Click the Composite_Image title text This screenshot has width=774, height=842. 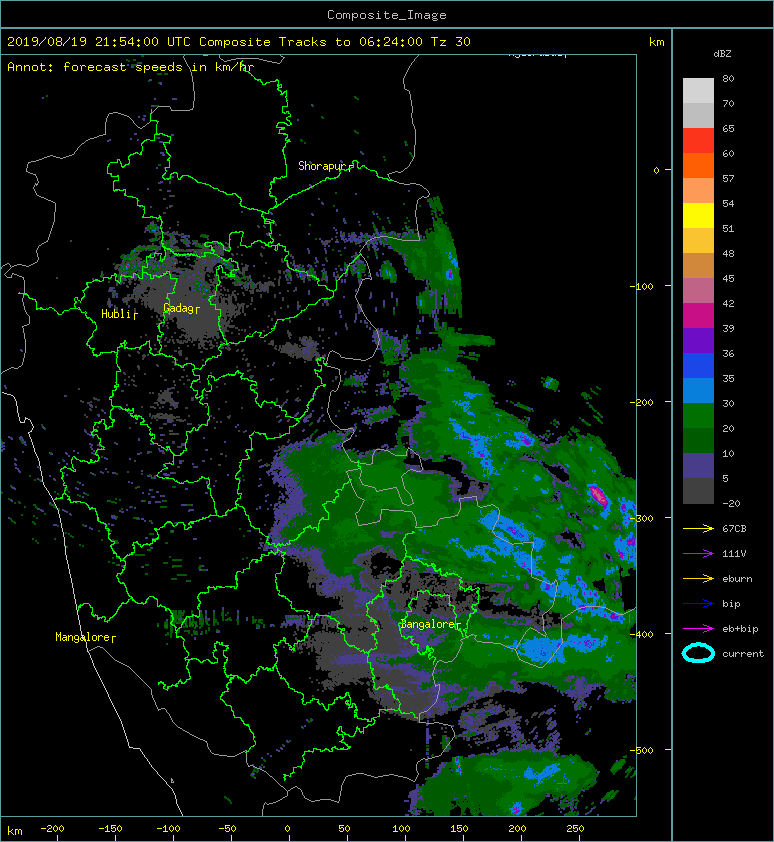(x=387, y=15)
